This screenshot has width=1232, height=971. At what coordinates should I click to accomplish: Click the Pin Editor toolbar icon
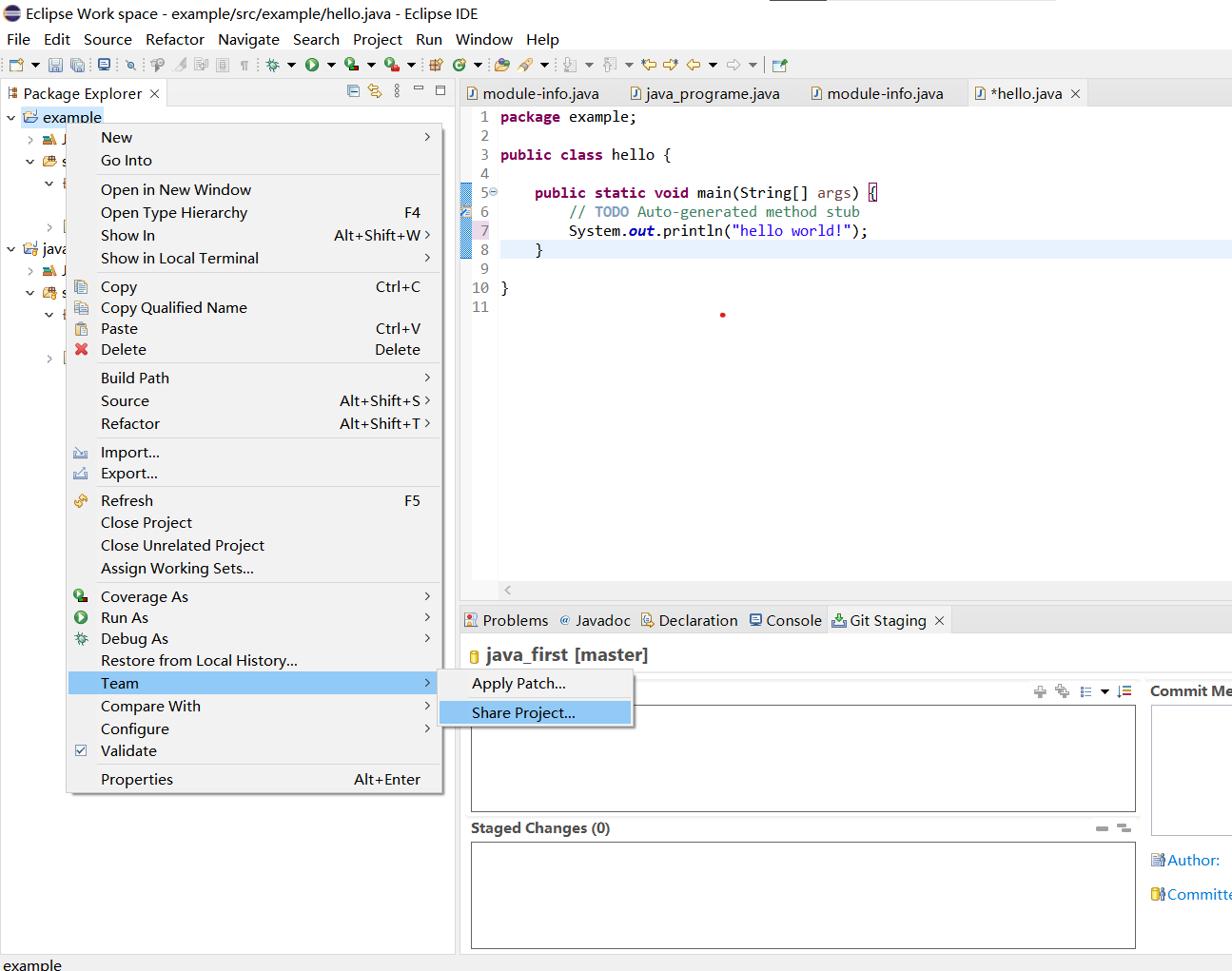pyautogui.click(x=780, y=65)
